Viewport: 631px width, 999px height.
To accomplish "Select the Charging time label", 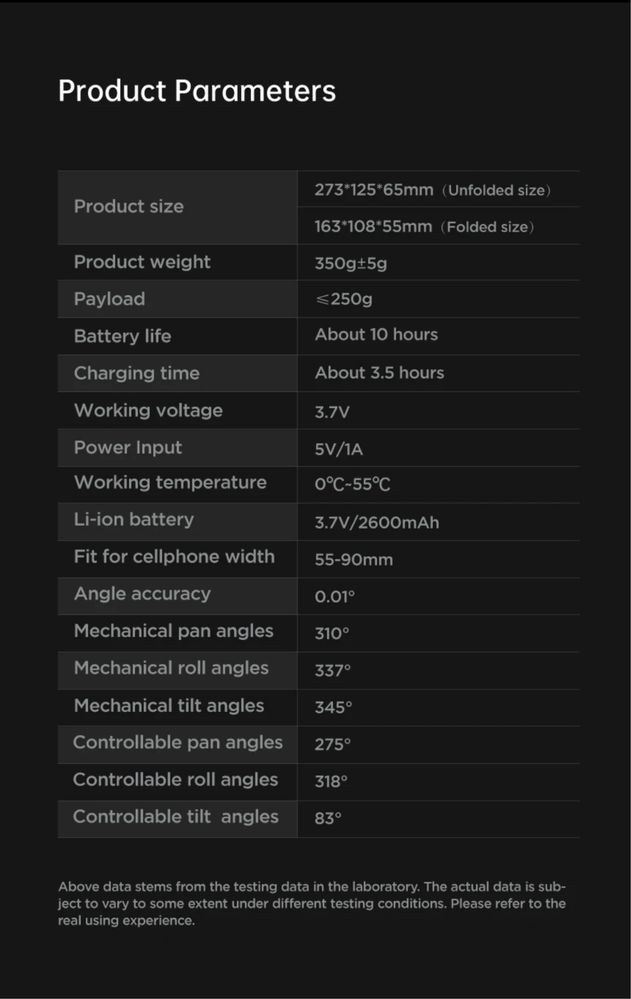I will coord(137,373).
